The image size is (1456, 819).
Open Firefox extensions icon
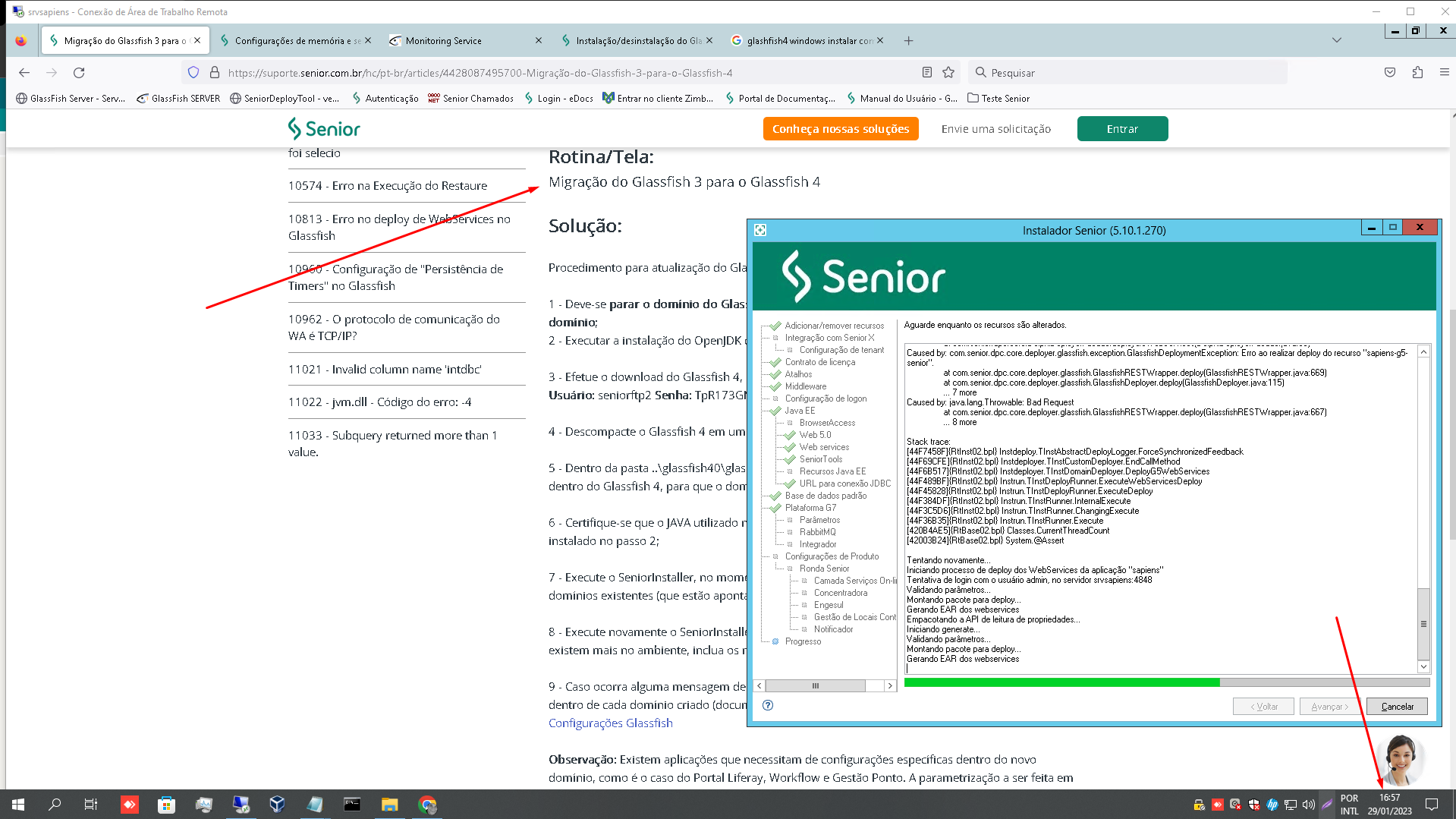coord(1417,73)
